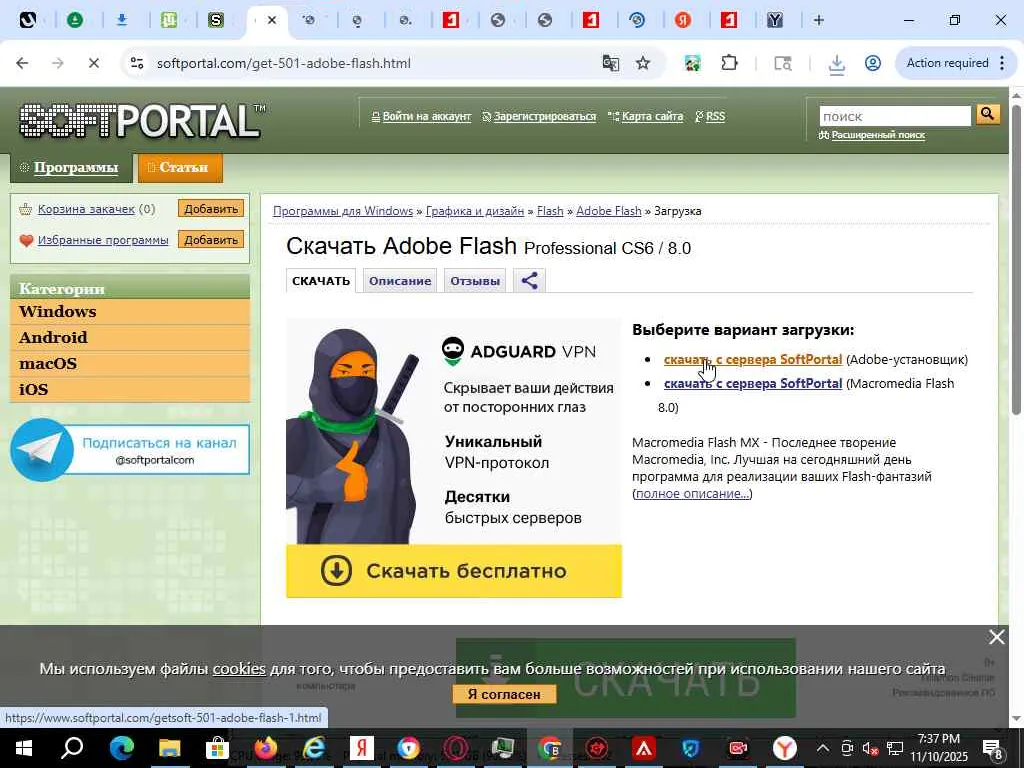Launch Firefox from the taskbar
This screenshot has height=768, width=1024.
coord(265,748)
